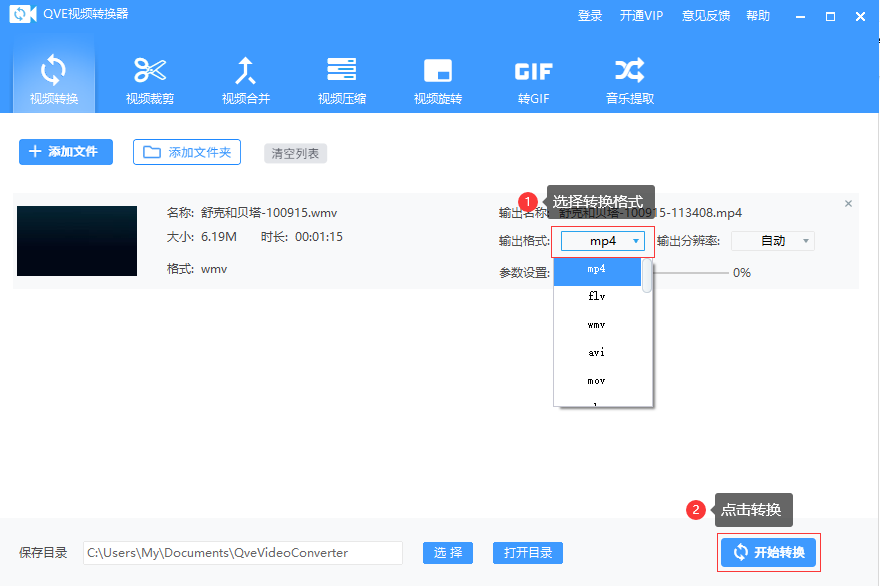Viewport: 880px width, 586px height.
Task: Click the file size 6.19M
Action: (x=219, y=237)
